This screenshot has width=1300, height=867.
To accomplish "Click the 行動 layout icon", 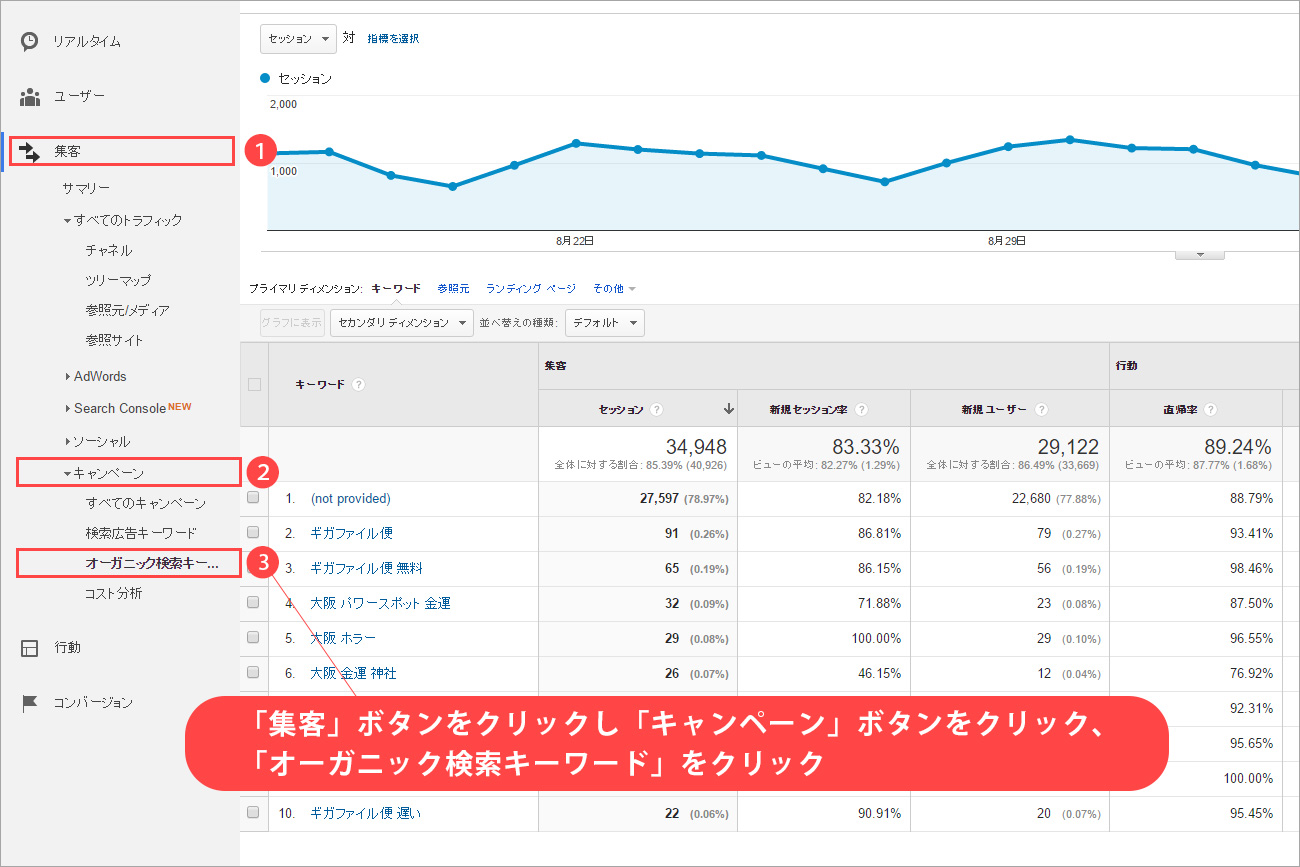I will point(30,648).
